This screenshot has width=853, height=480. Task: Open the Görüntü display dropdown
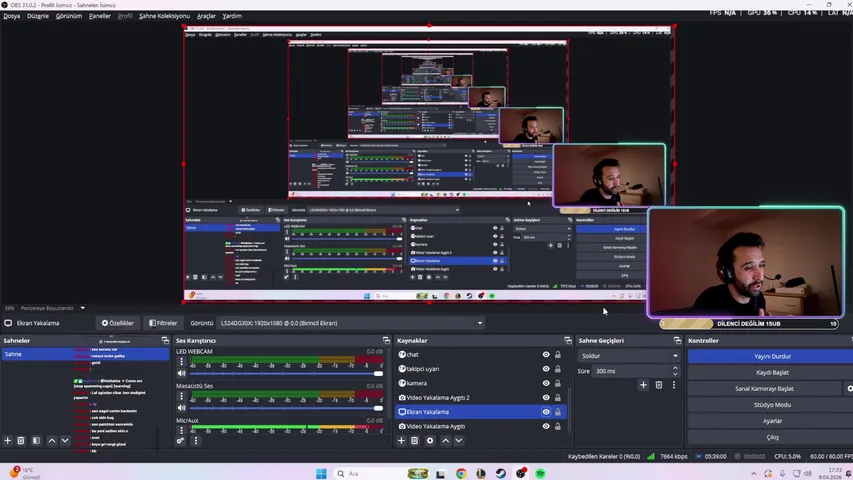350,323
